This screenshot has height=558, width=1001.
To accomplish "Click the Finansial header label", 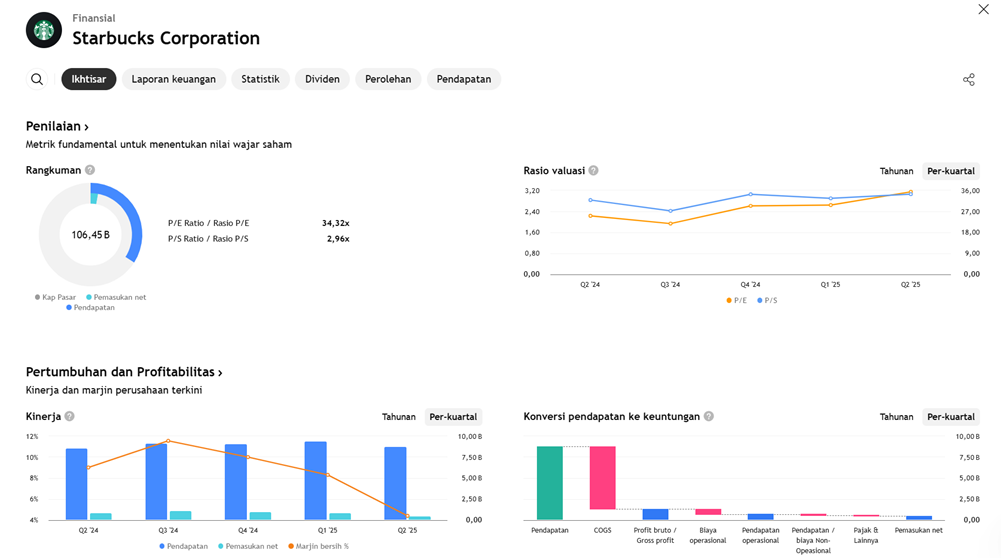I will pos(94,18).
